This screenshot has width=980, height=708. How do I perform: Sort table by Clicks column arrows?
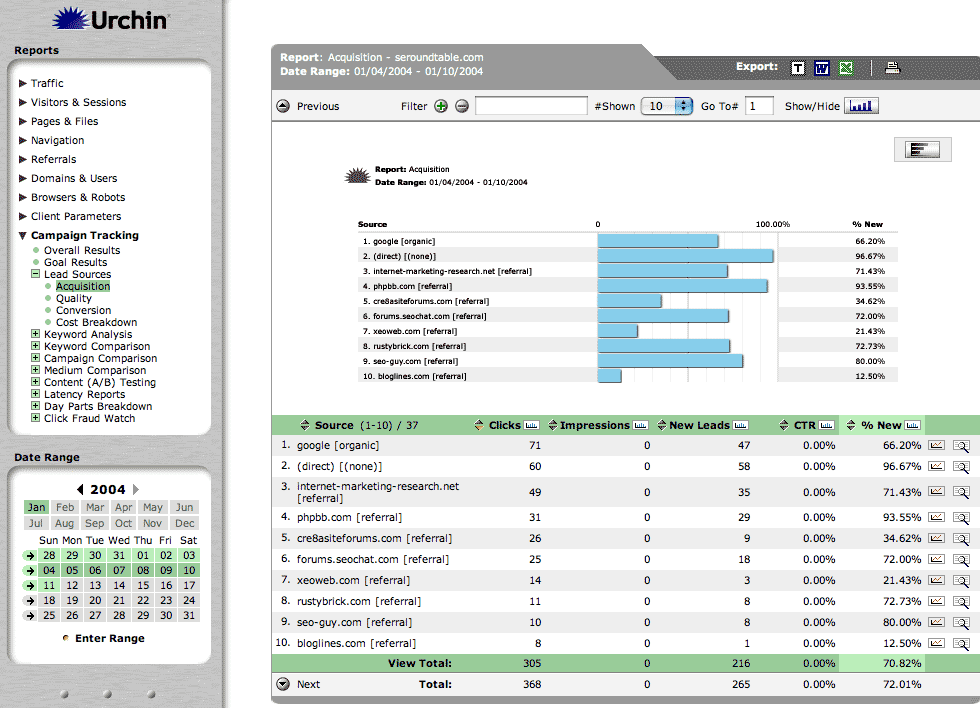tap(479, 426)
